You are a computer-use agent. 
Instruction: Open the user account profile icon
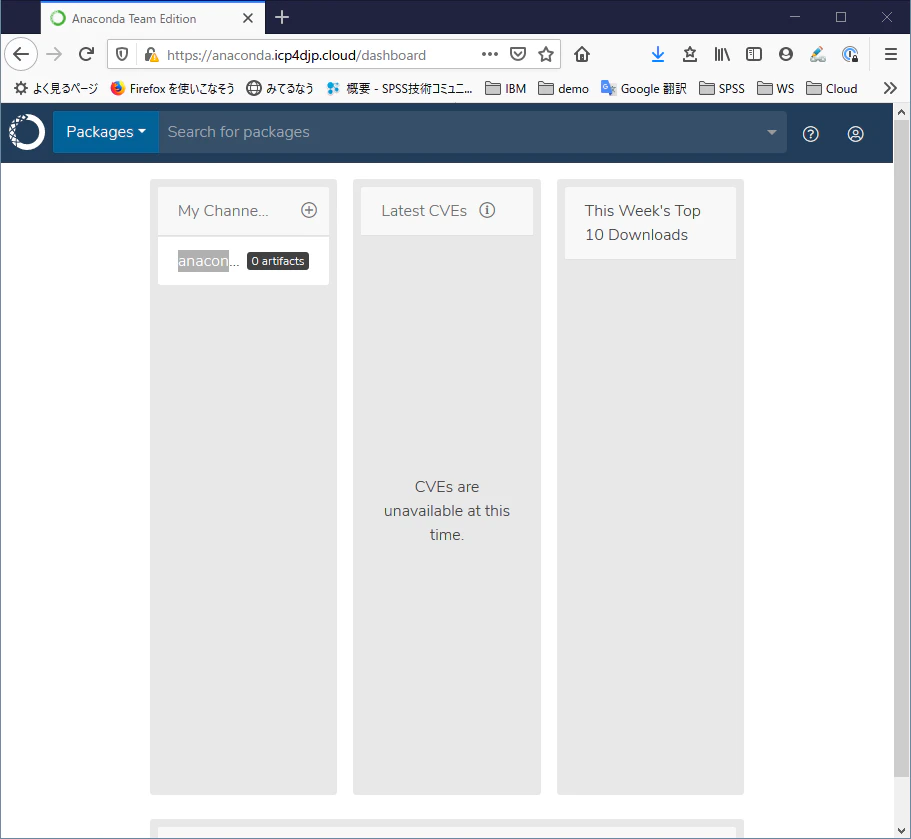[x=855, y=134]
